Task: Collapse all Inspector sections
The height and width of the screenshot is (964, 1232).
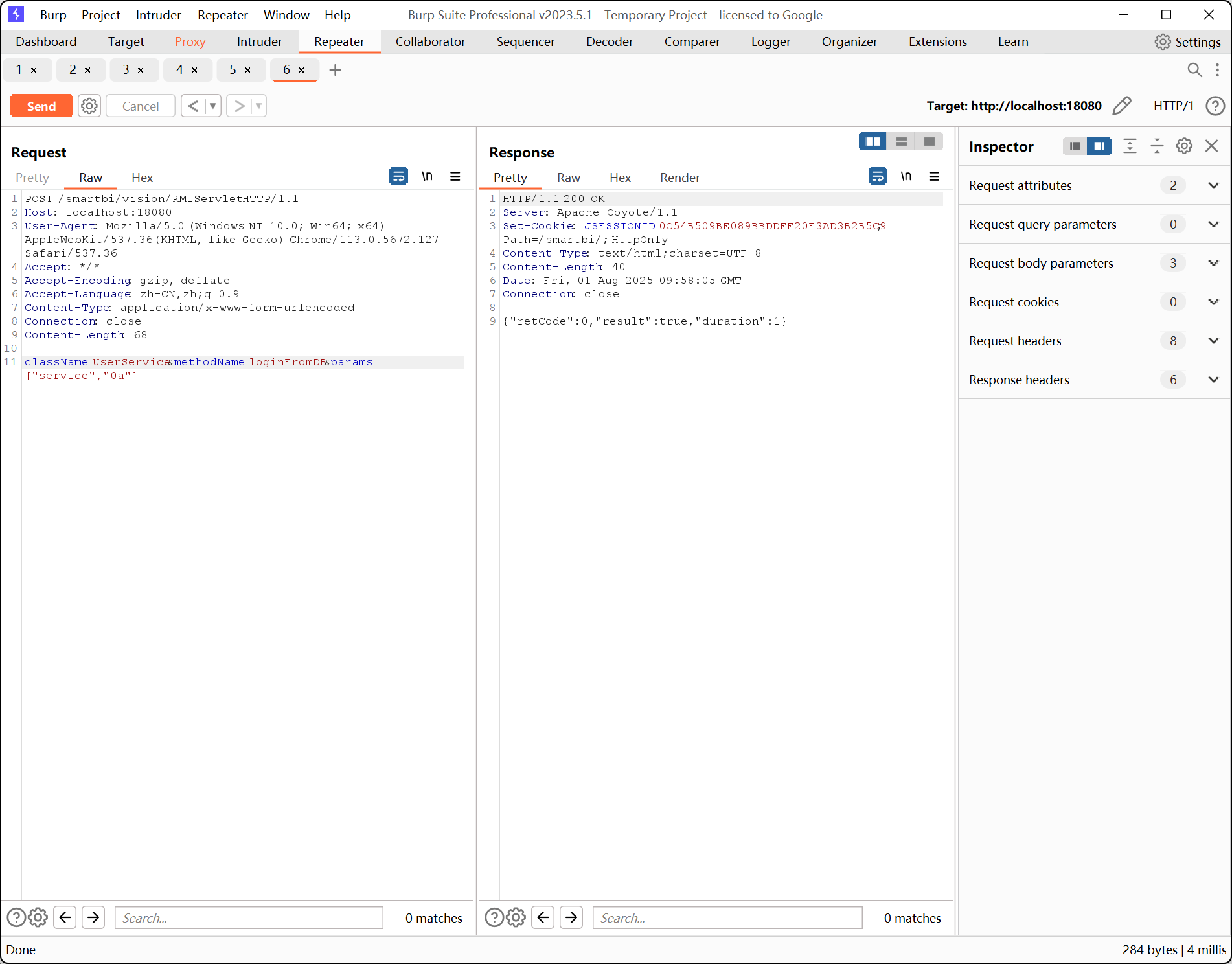Action: pyautogui.click(x=1157, y=146)
